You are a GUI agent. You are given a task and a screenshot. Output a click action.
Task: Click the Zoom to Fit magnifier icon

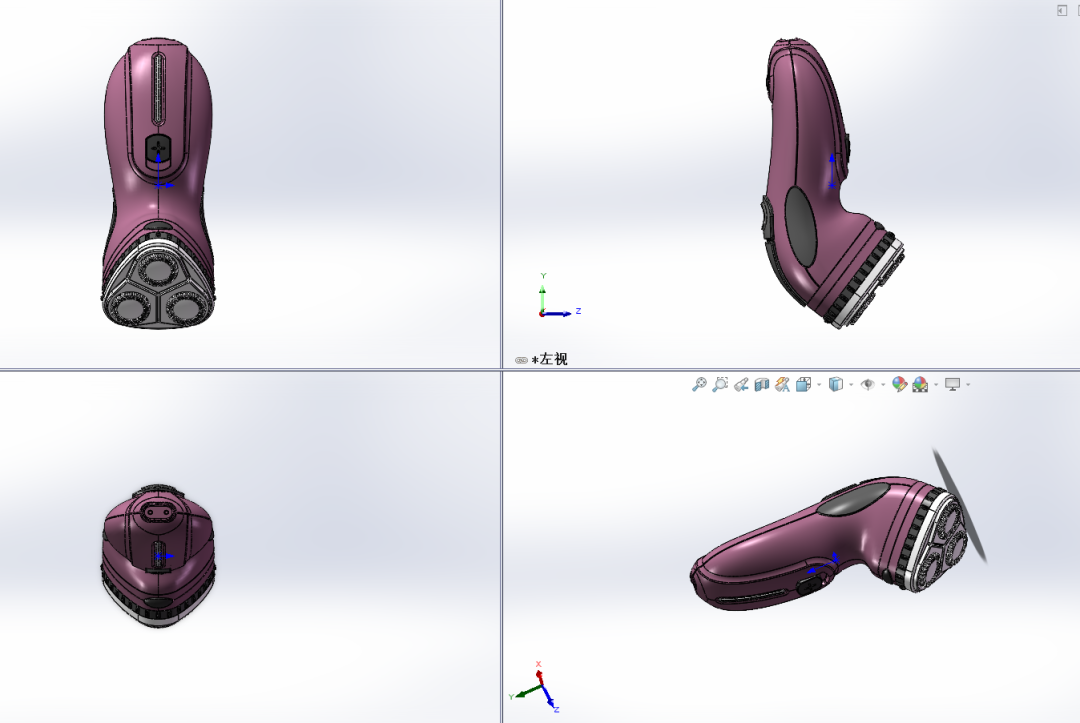pos(699,384)
